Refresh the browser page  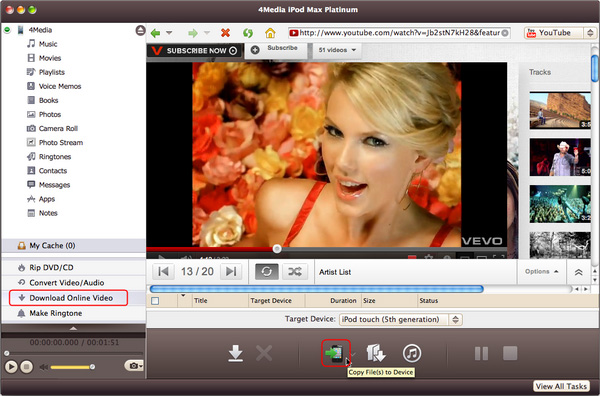248,33
